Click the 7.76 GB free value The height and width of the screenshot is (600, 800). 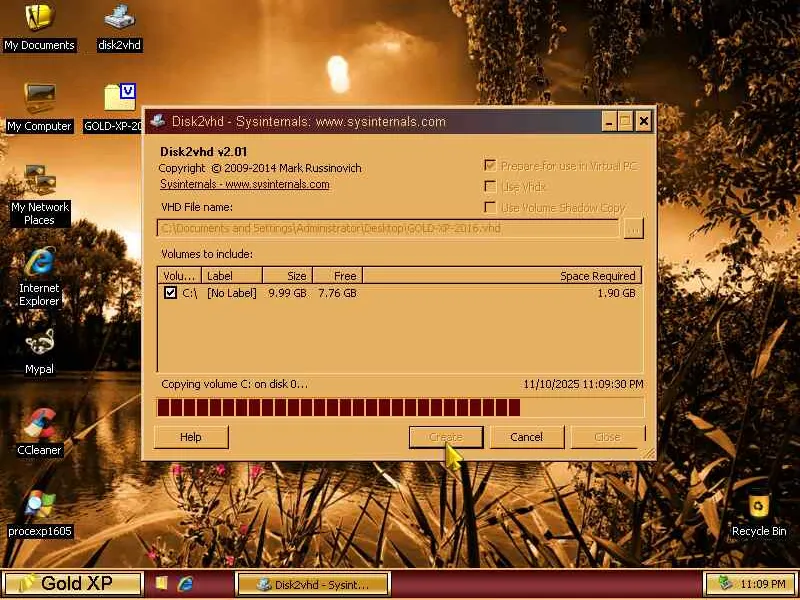(337, 293)
